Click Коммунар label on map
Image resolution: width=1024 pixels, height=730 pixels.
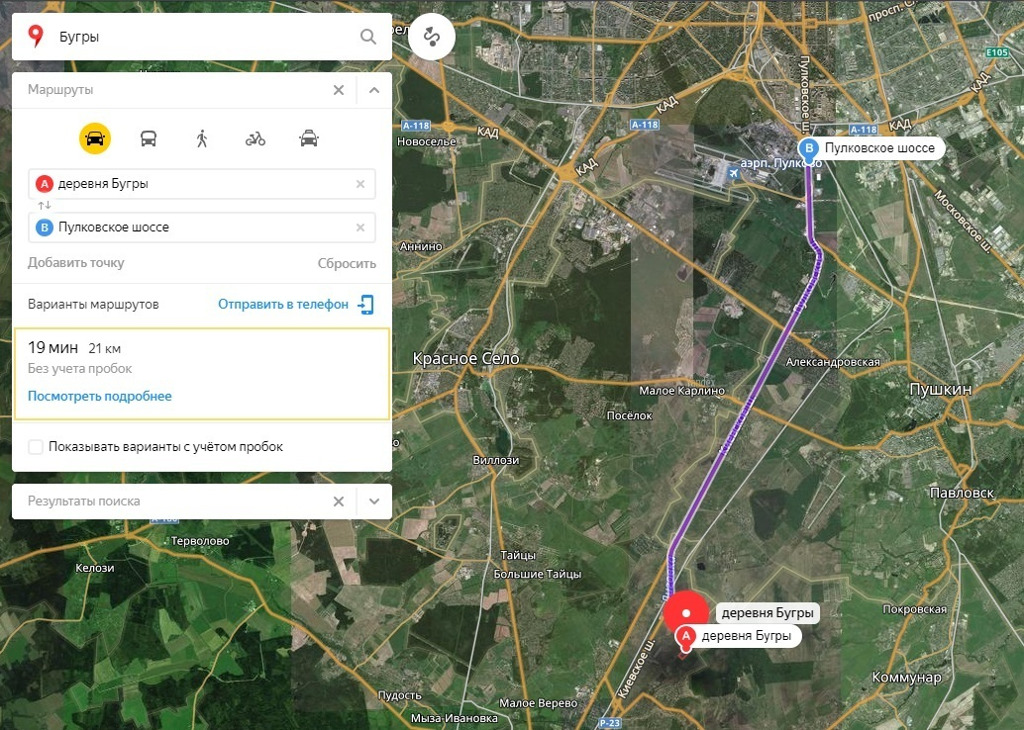coord(906,678)
